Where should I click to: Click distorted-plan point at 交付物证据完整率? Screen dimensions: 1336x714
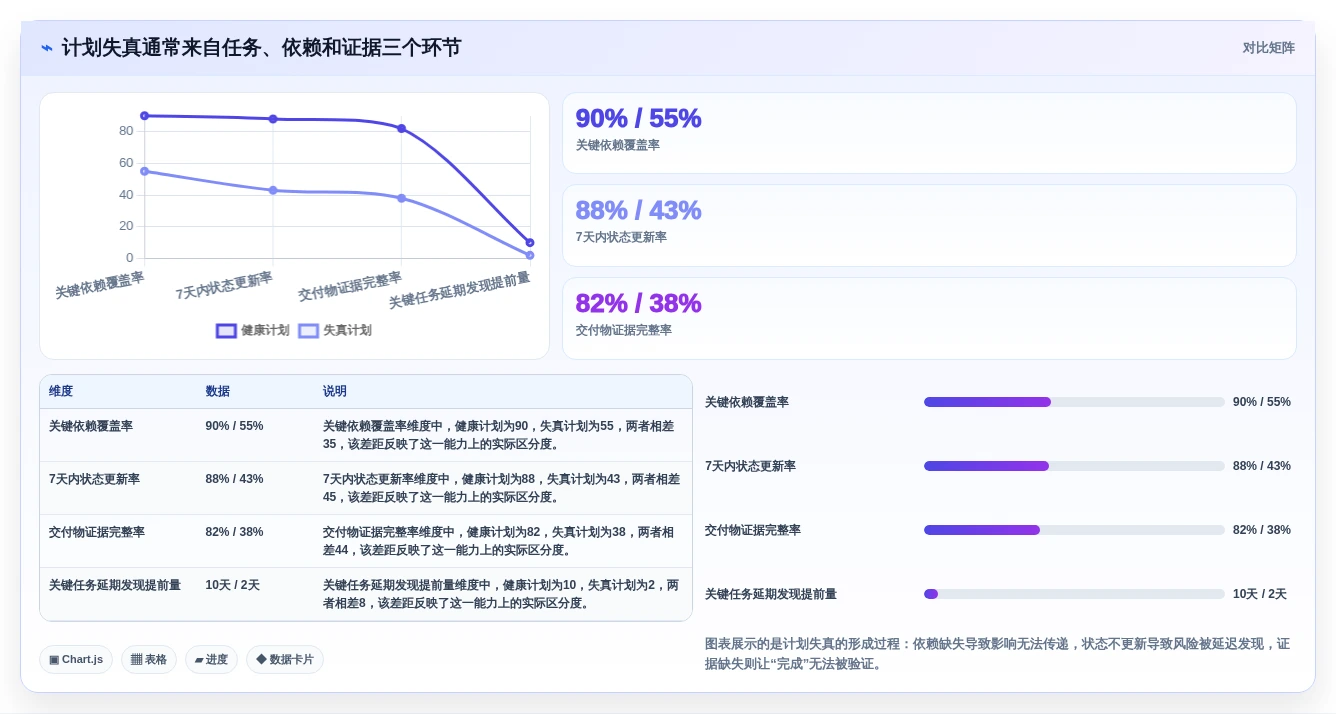[401, 198]
